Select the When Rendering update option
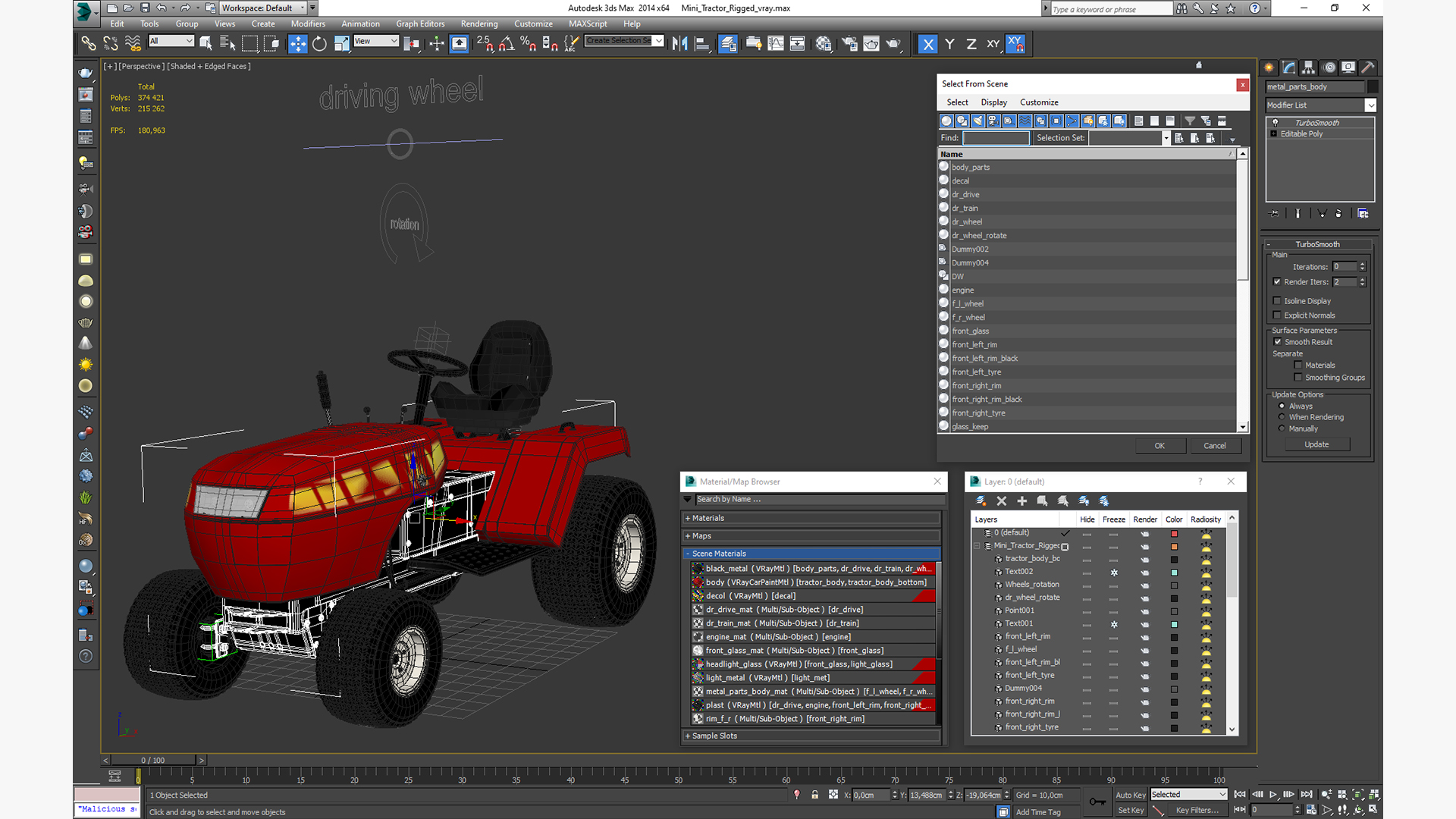1456x819 pixels. click(x=1282, y=417)
